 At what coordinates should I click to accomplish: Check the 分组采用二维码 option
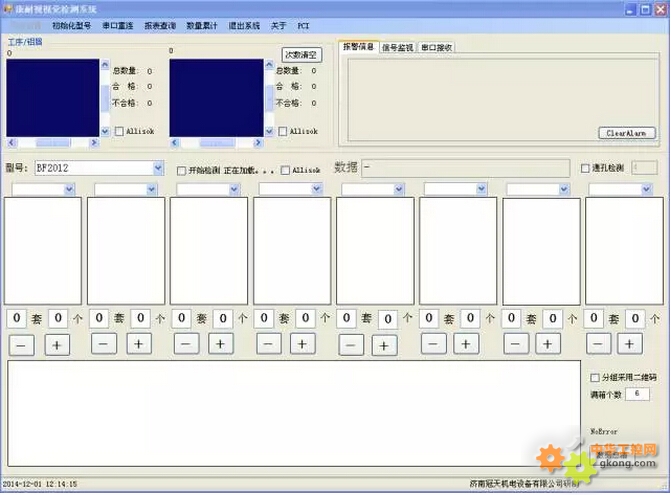click(595, 377)
